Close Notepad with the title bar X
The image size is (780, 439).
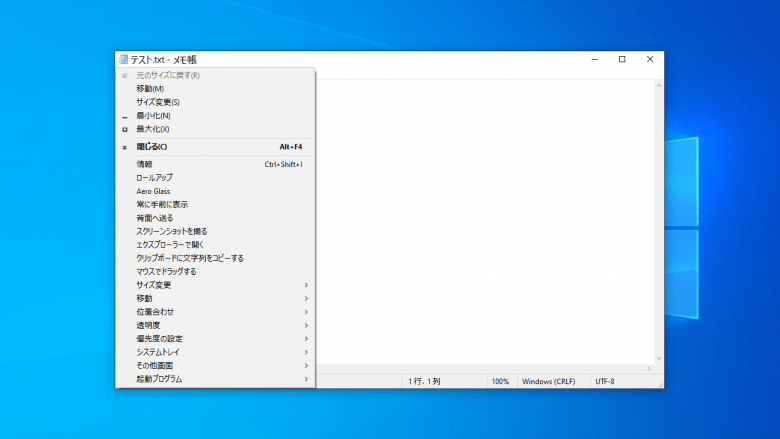point(650,59)
